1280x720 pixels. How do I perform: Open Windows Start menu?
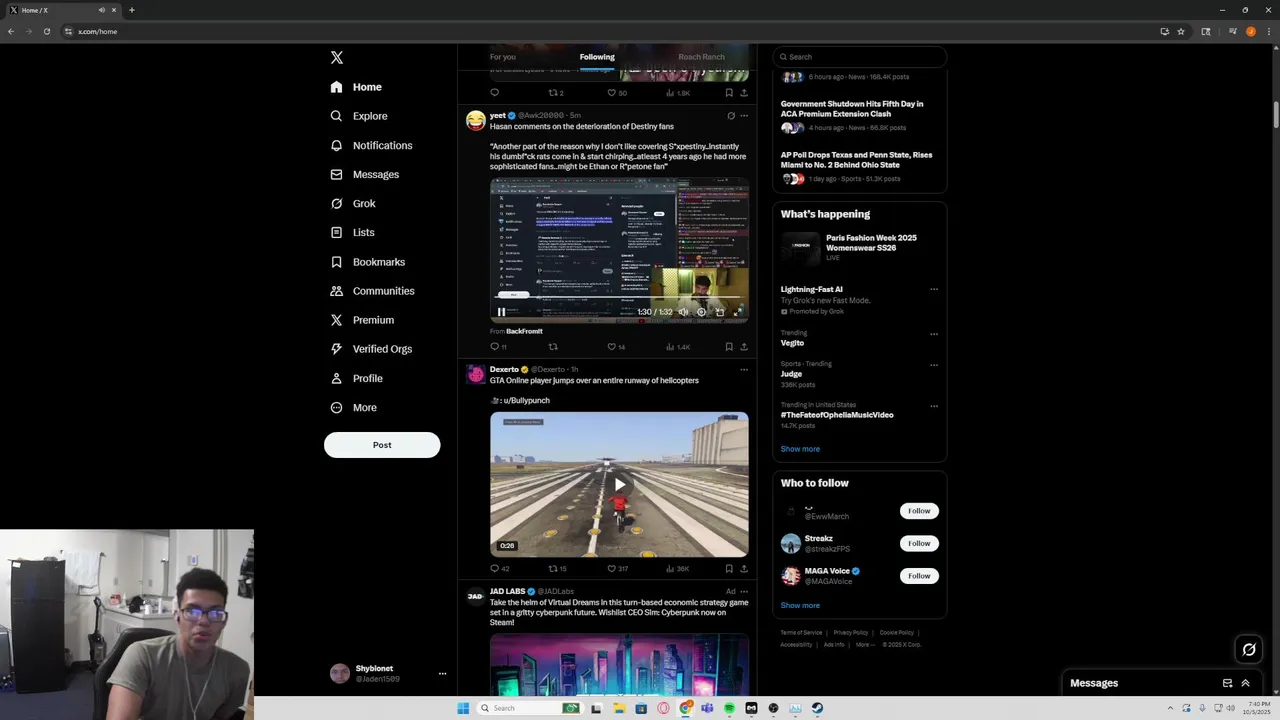463,708
